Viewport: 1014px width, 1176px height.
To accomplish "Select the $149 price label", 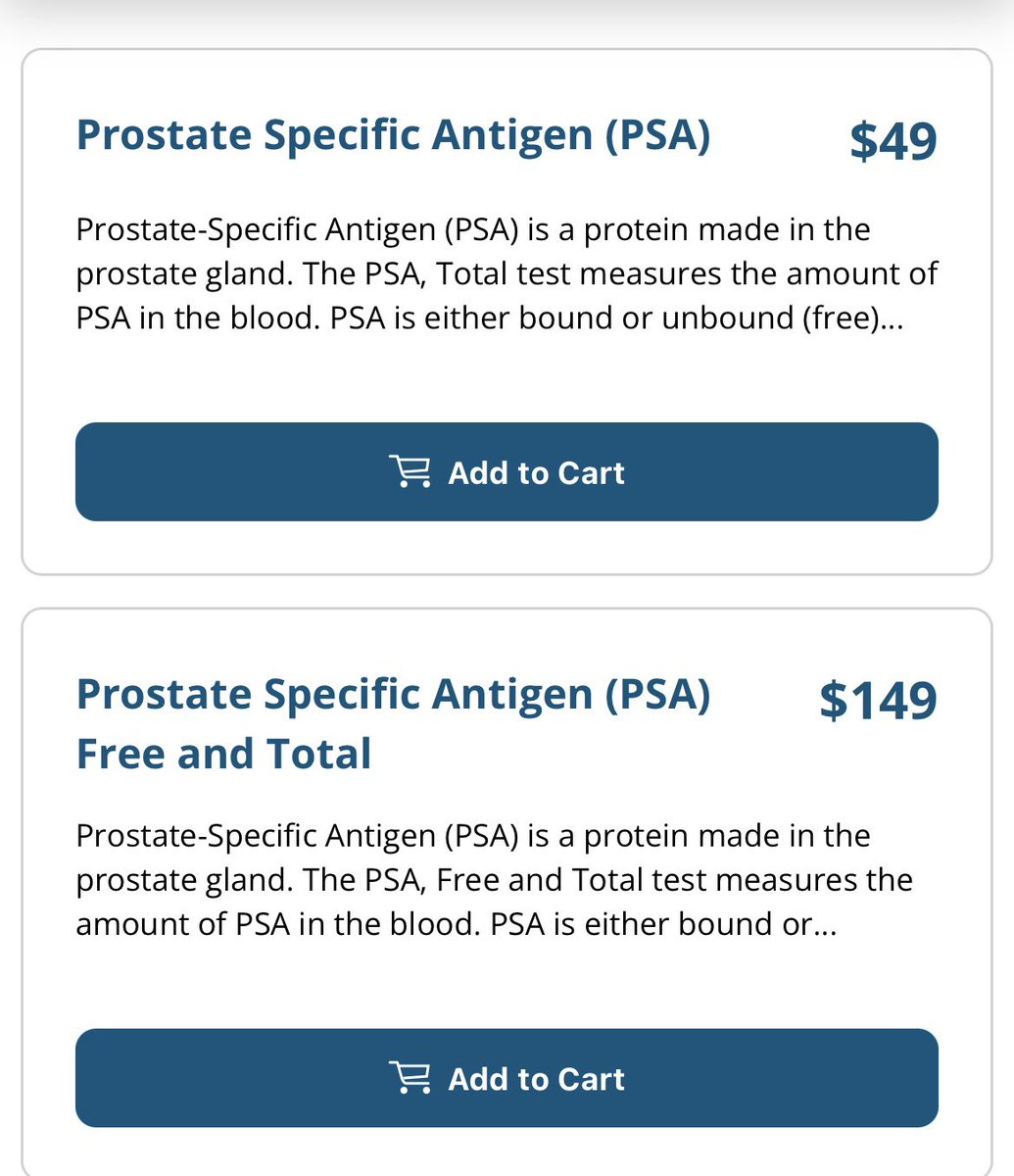I will 879,700.
